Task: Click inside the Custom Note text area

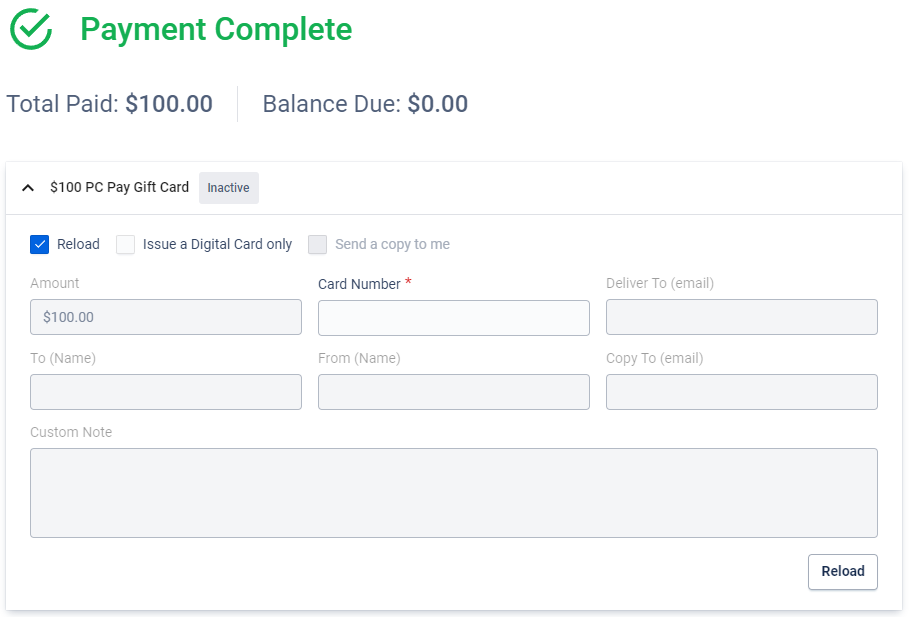Action: [x=454, y=493]
